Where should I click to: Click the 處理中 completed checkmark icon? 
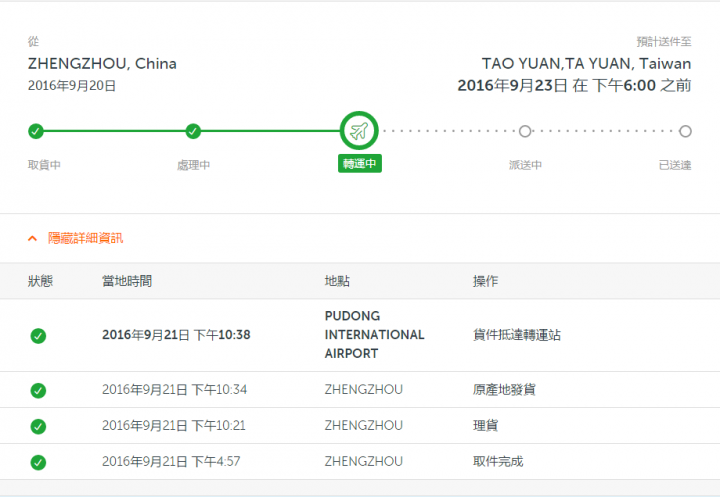pos(193,131)
